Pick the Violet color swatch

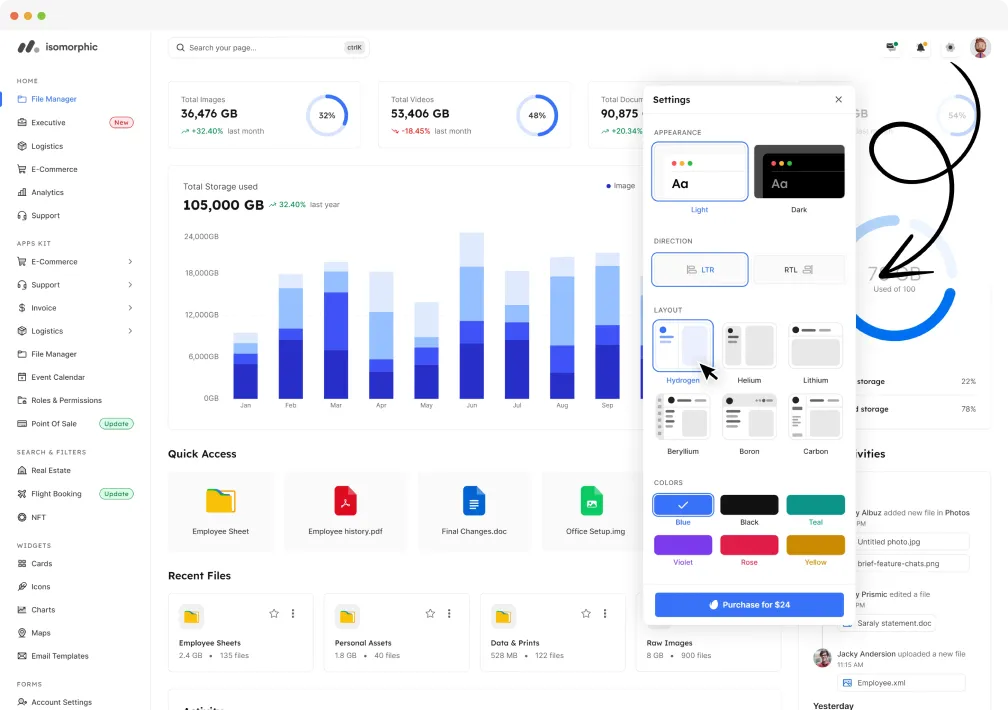pyautogui.click(x=683, y=545)
